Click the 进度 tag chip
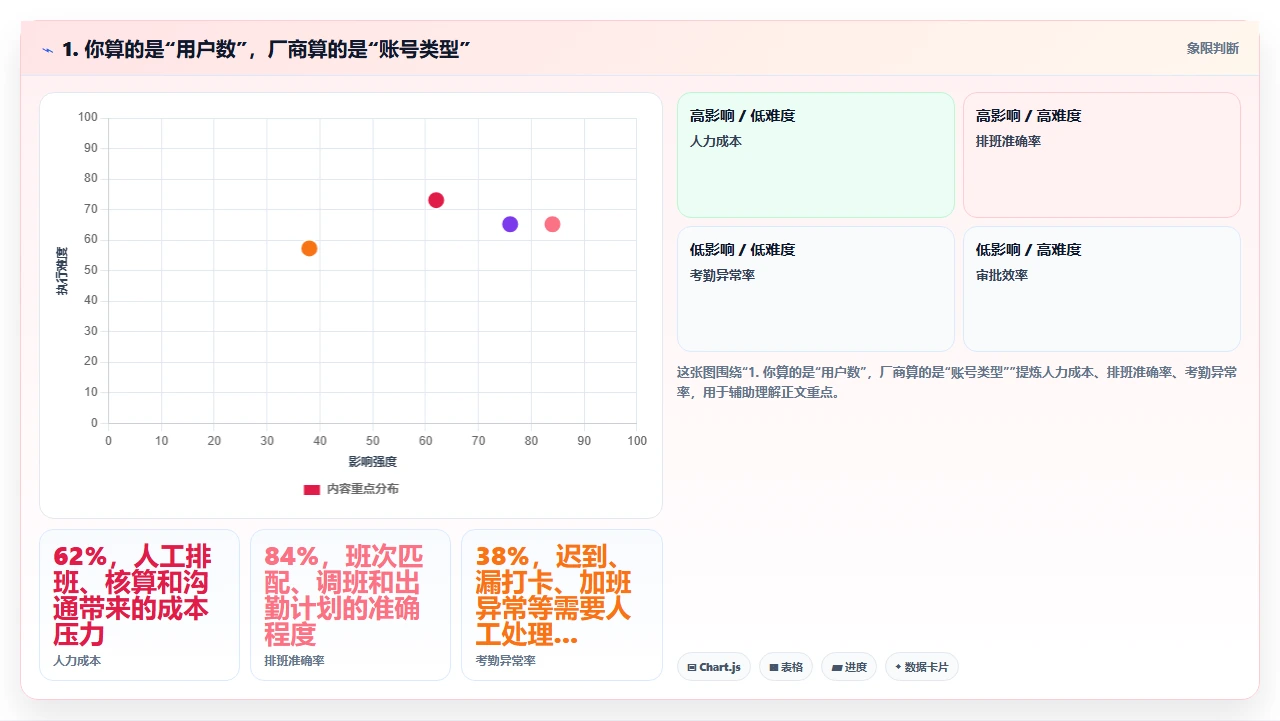 tap(848, 667)
